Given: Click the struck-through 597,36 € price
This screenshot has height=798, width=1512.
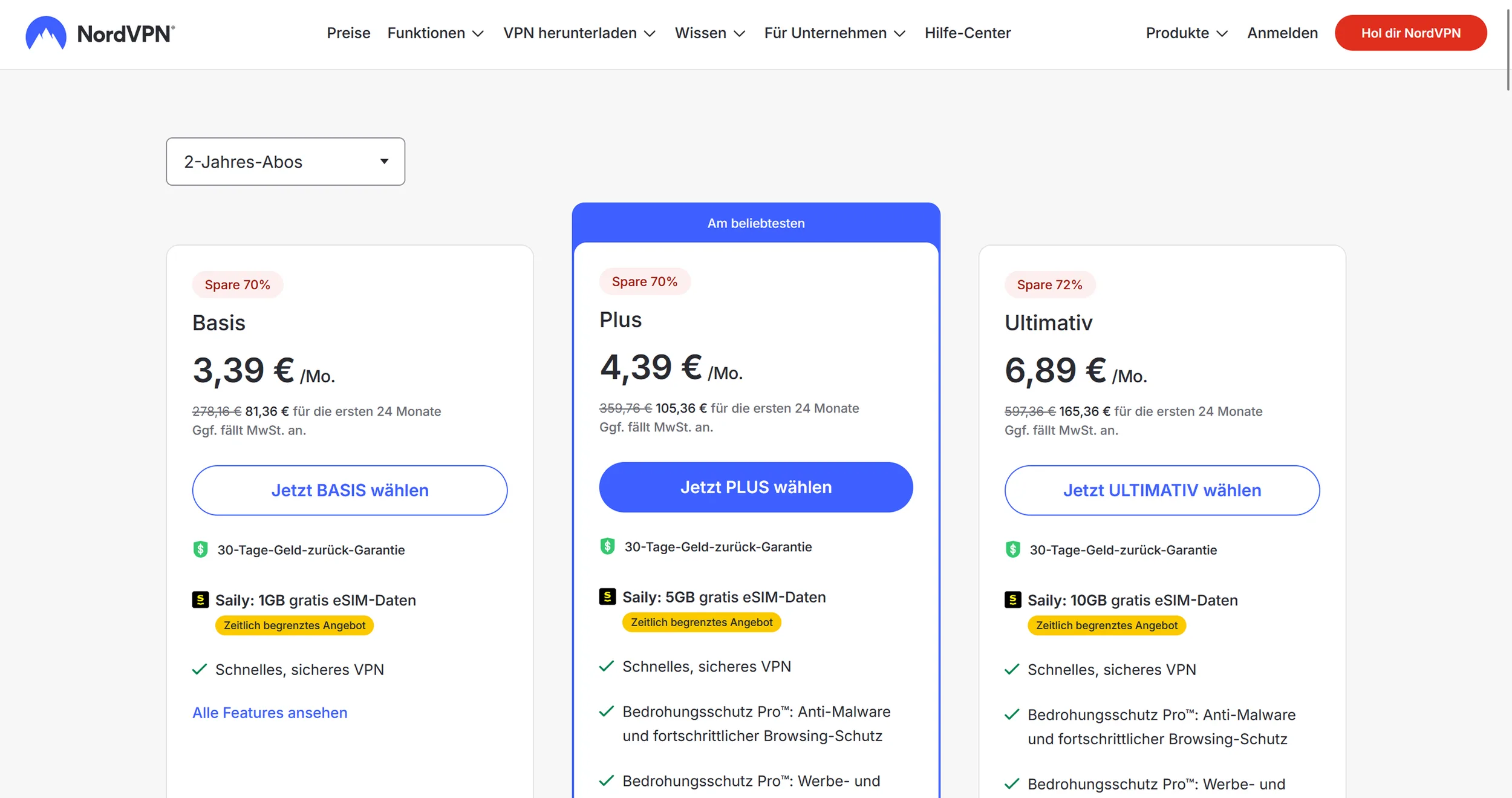Looking at the screenshot, I should pos(1030,411).
